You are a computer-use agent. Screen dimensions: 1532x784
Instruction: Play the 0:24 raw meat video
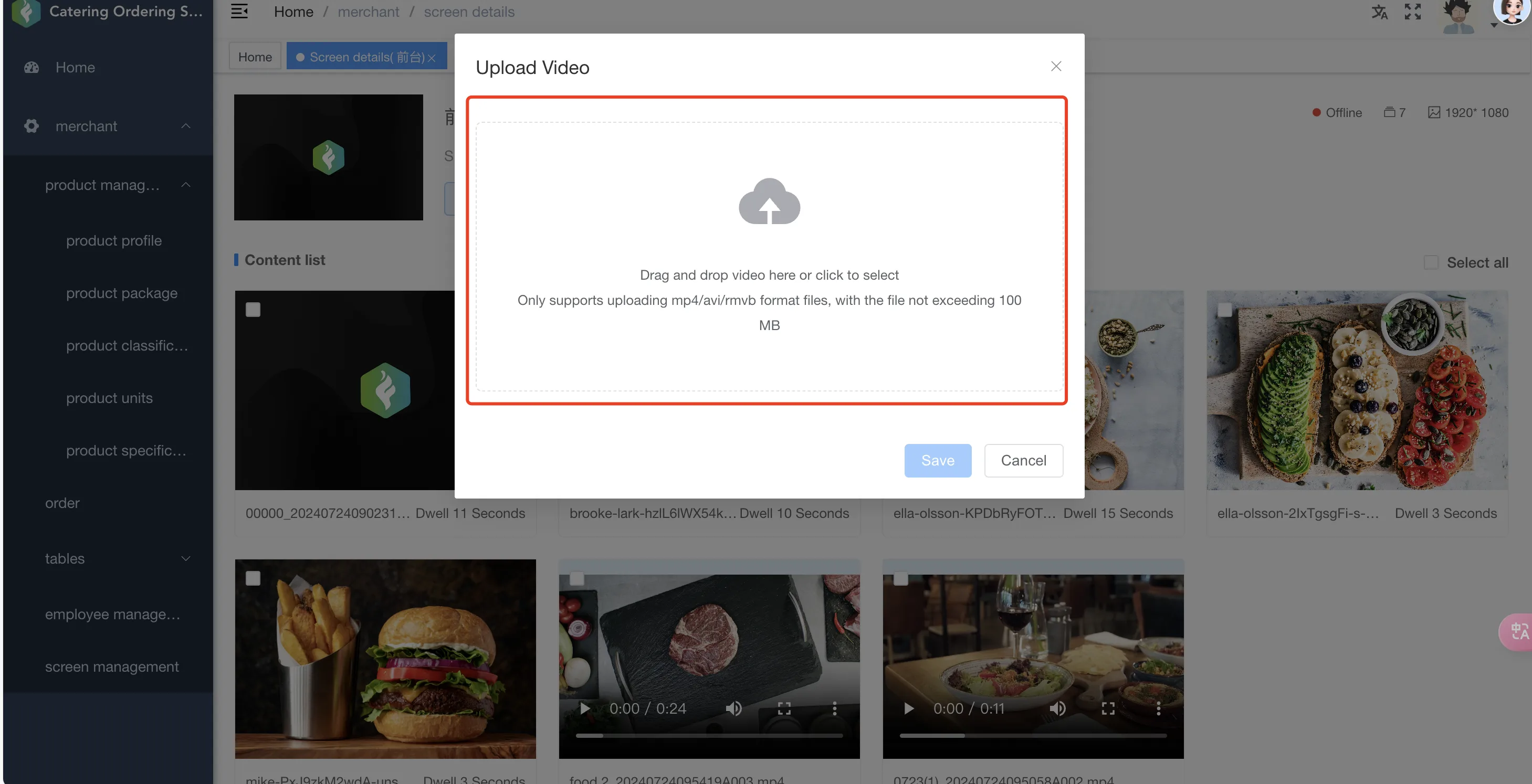(x=585, y=708)
